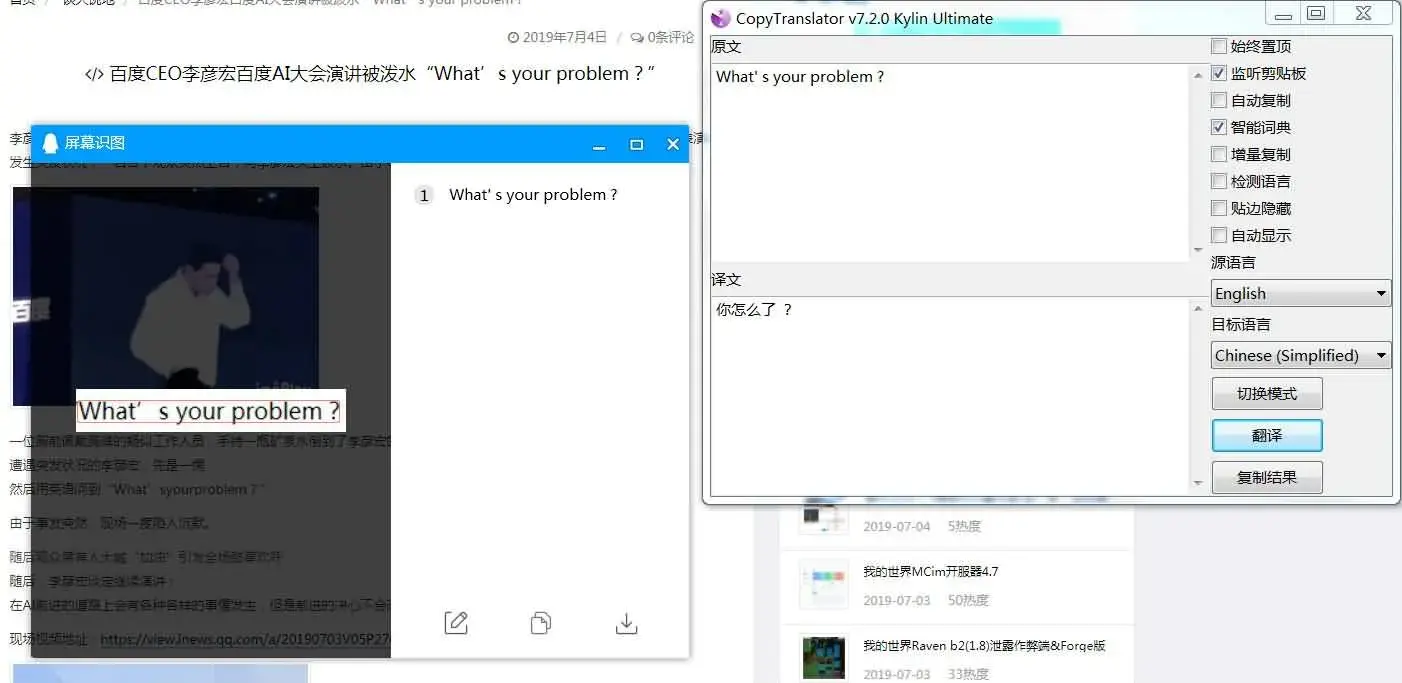Click the QQ penguin icon in 屏幕识图 title bar
The image size is (1402, 683).
point(50,143)
